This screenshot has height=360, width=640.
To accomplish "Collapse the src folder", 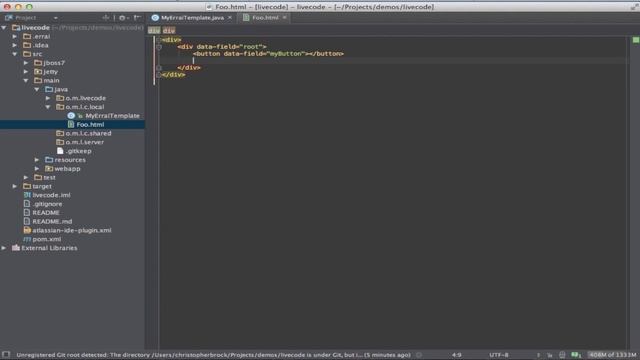I will (x=15, y=54).
